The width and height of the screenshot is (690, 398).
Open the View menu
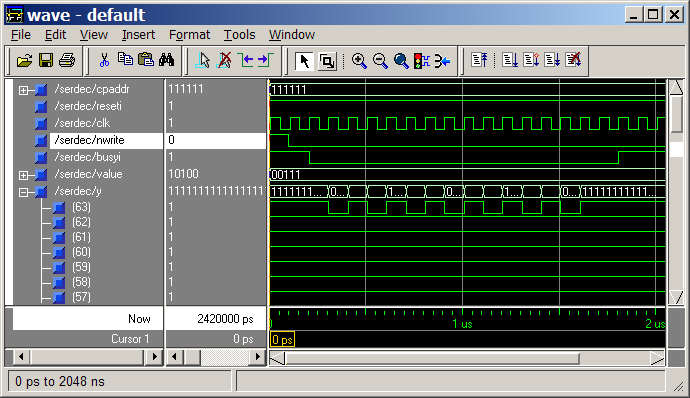[x=93, y=35]
